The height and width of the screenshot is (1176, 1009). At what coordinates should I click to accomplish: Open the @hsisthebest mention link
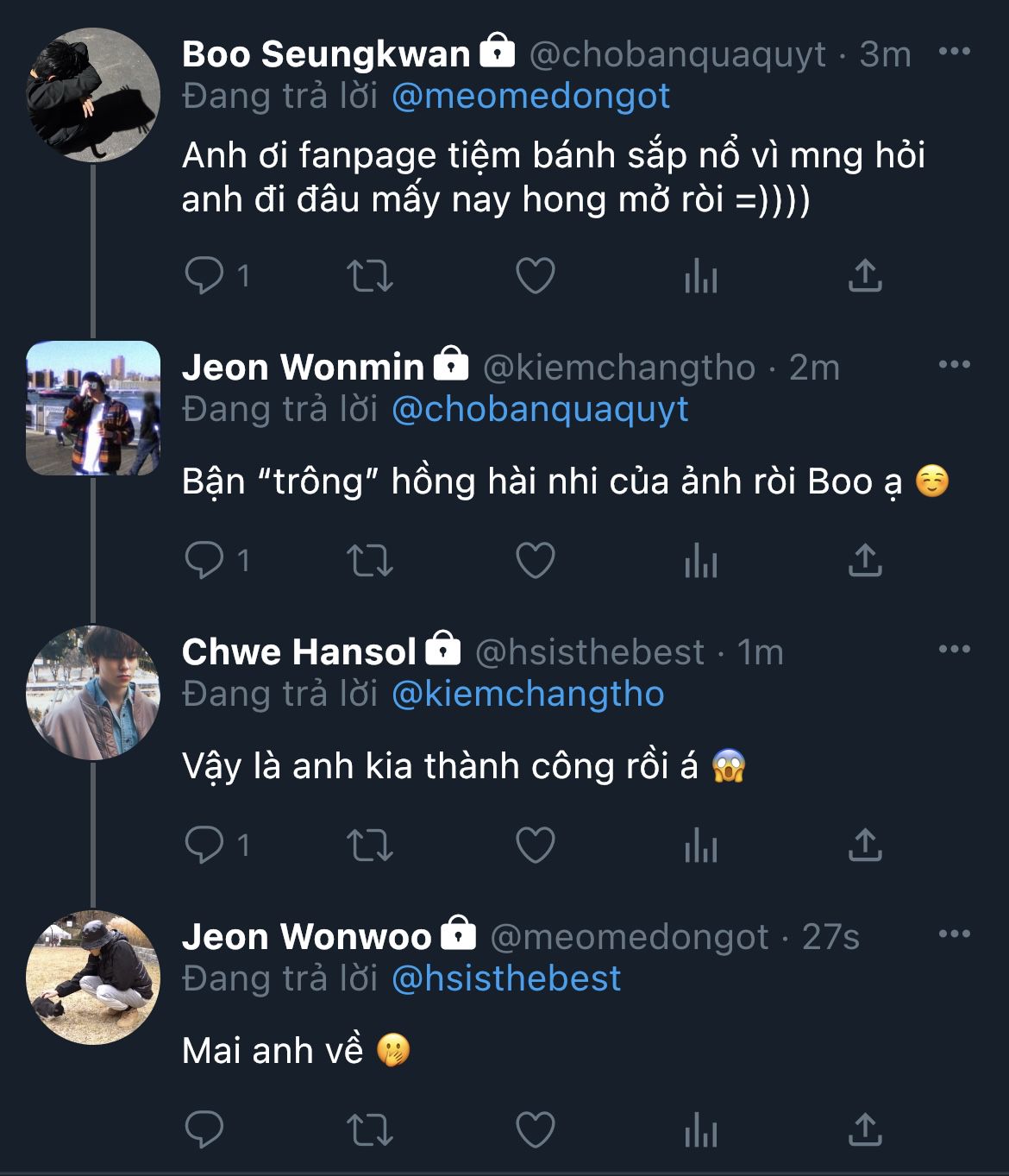506,978
